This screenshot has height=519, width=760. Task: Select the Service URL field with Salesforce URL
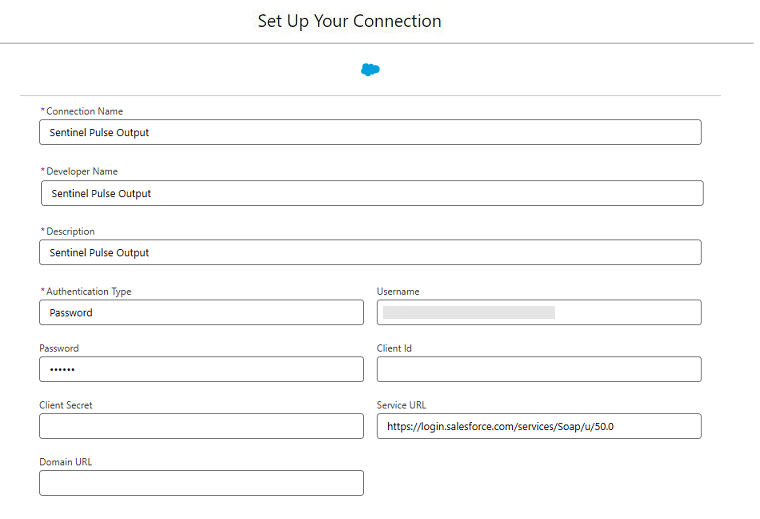pos(539,426)
